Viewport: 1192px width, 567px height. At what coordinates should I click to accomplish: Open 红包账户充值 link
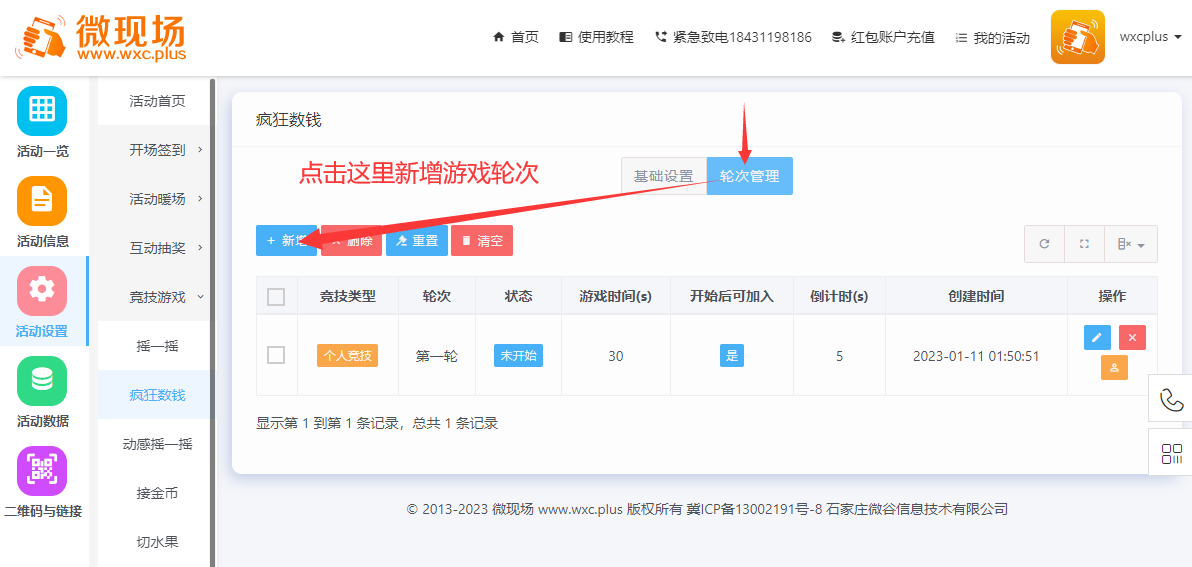pyautogui.click(x=883, y=37)
